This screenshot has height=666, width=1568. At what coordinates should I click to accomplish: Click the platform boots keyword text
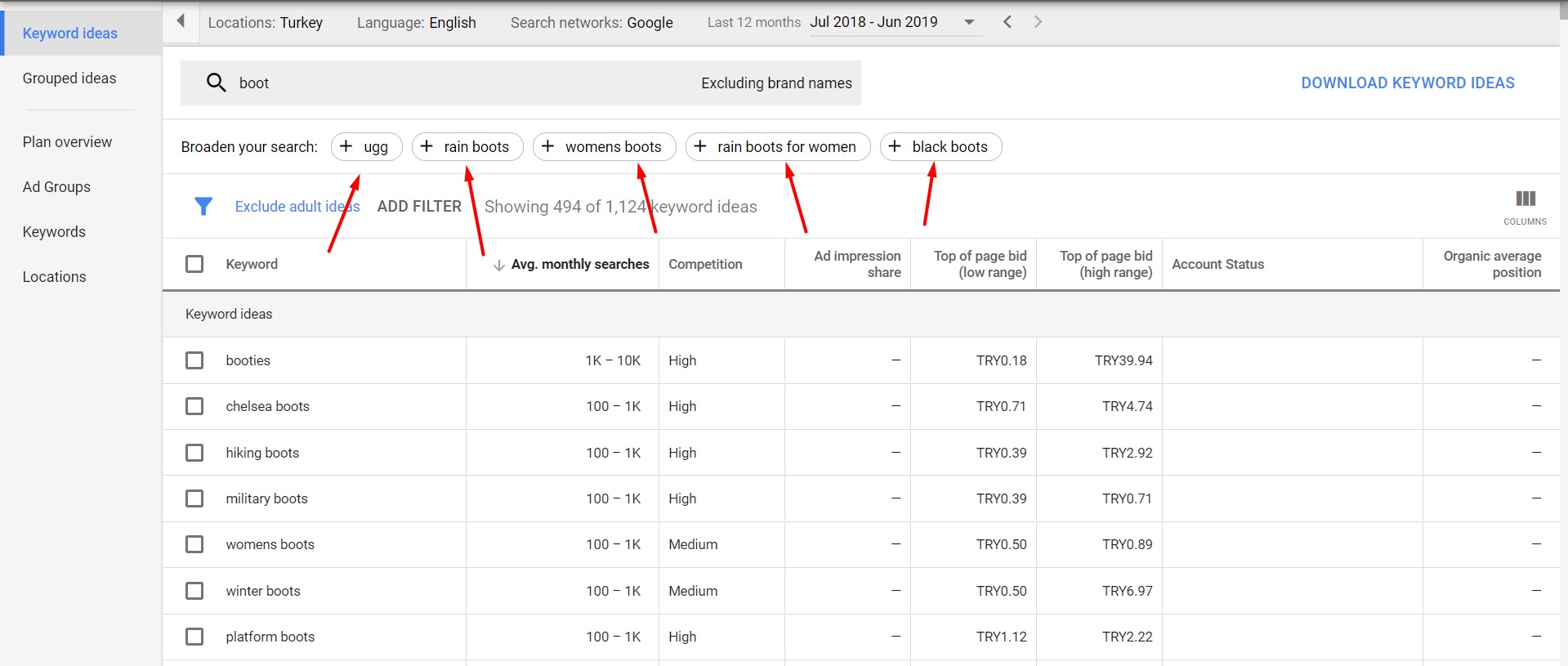pyautogui.click(x=270, y=637)
